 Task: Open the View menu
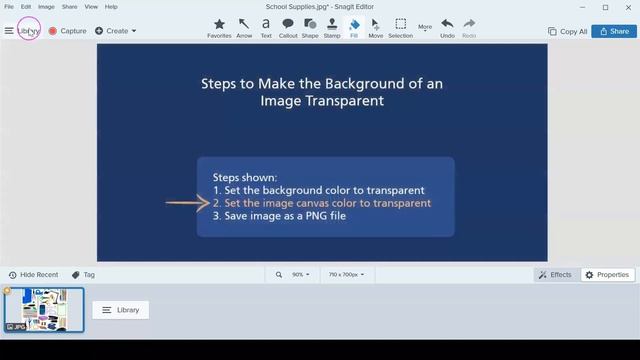coord(91,7)
